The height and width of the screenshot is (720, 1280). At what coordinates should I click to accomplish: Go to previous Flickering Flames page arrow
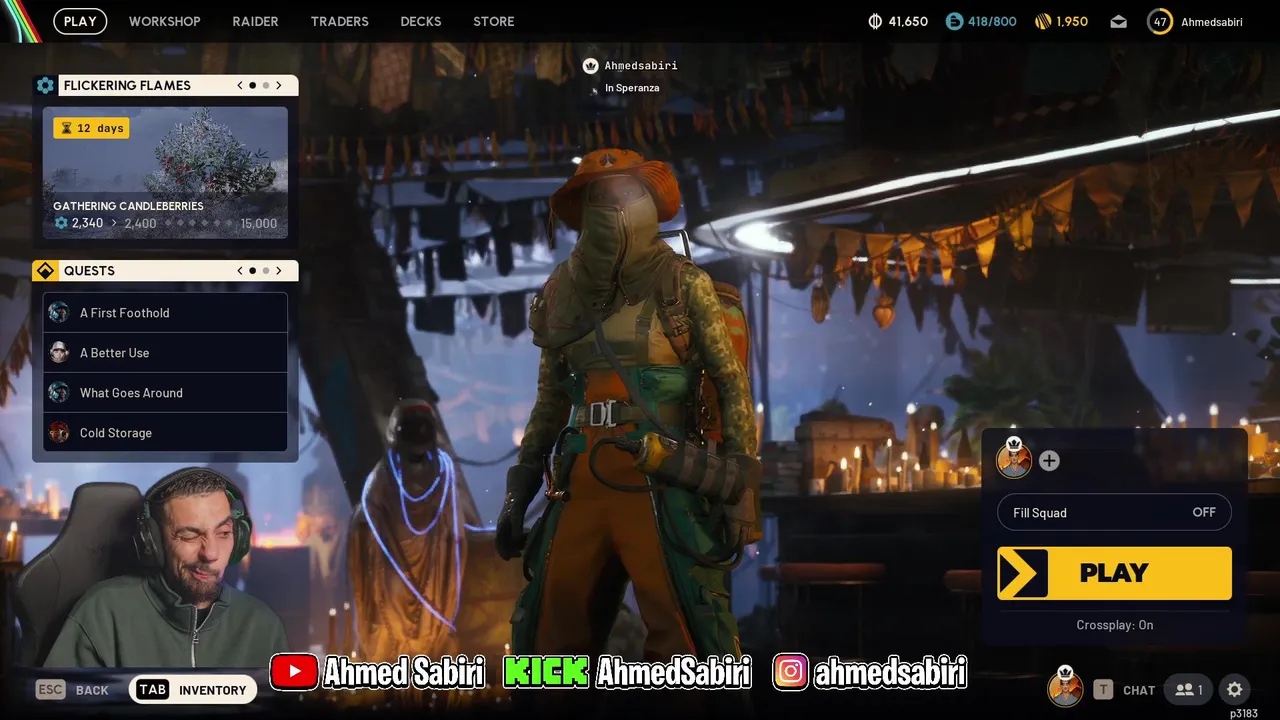[x=240, y=85]
